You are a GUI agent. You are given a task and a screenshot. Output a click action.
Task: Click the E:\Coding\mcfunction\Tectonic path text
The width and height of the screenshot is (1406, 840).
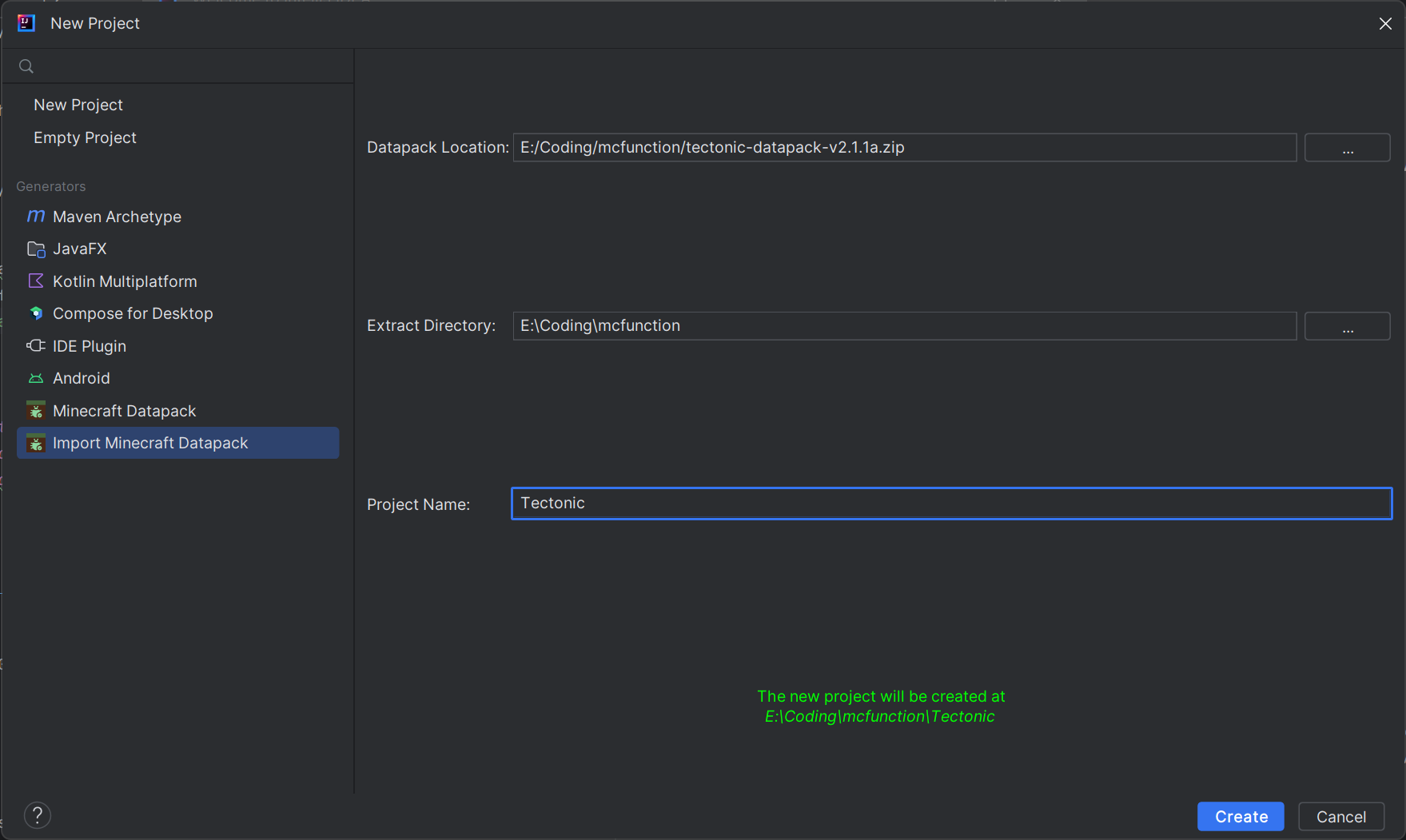880,717
